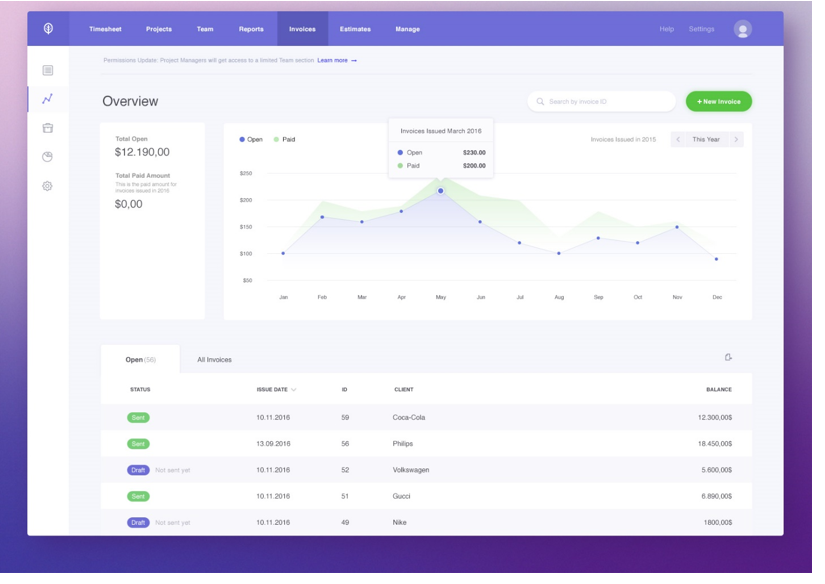Export invoices using the share icon
This screenshot has width=825, height=584.
coord(730,355)
